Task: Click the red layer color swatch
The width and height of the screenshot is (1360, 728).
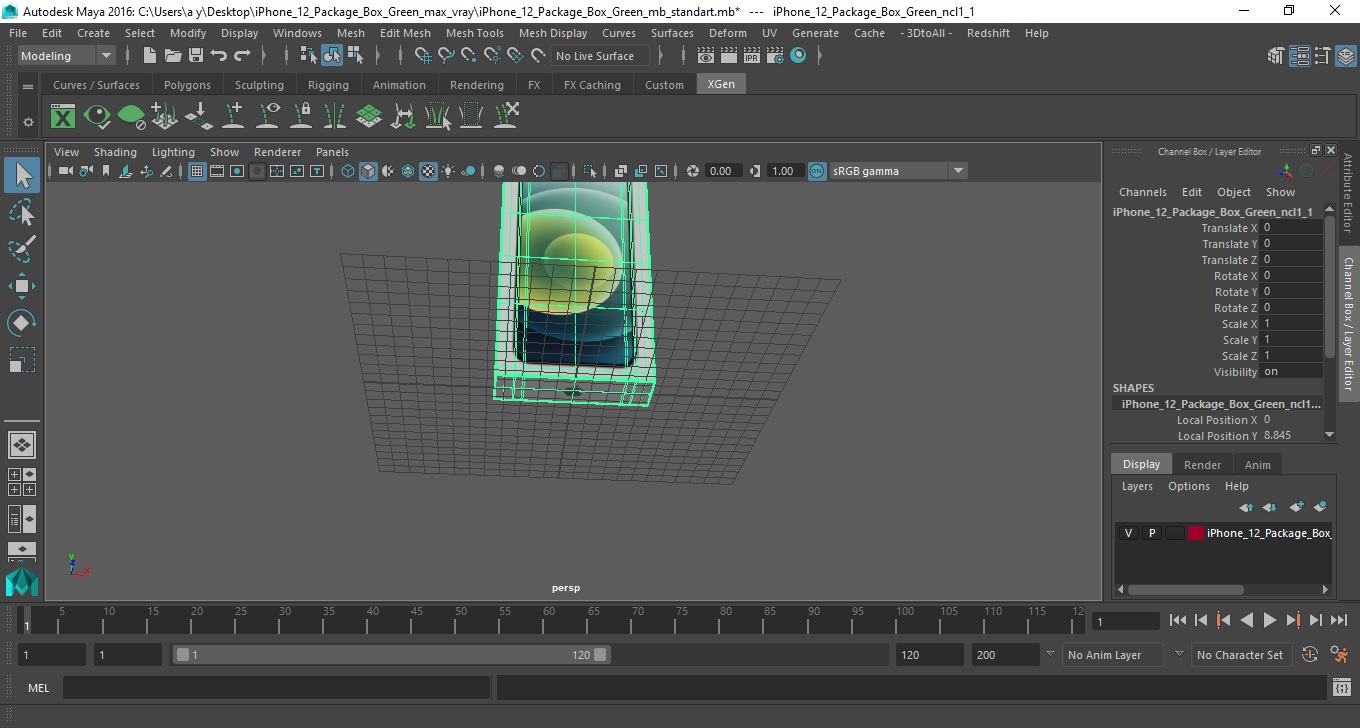Action: 1195,533
